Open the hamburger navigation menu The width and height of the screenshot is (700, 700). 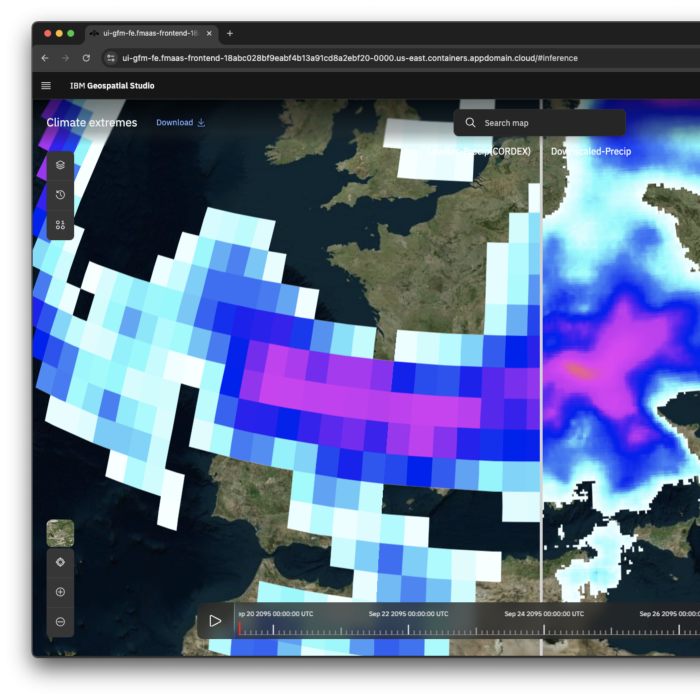tap(46, 86)
